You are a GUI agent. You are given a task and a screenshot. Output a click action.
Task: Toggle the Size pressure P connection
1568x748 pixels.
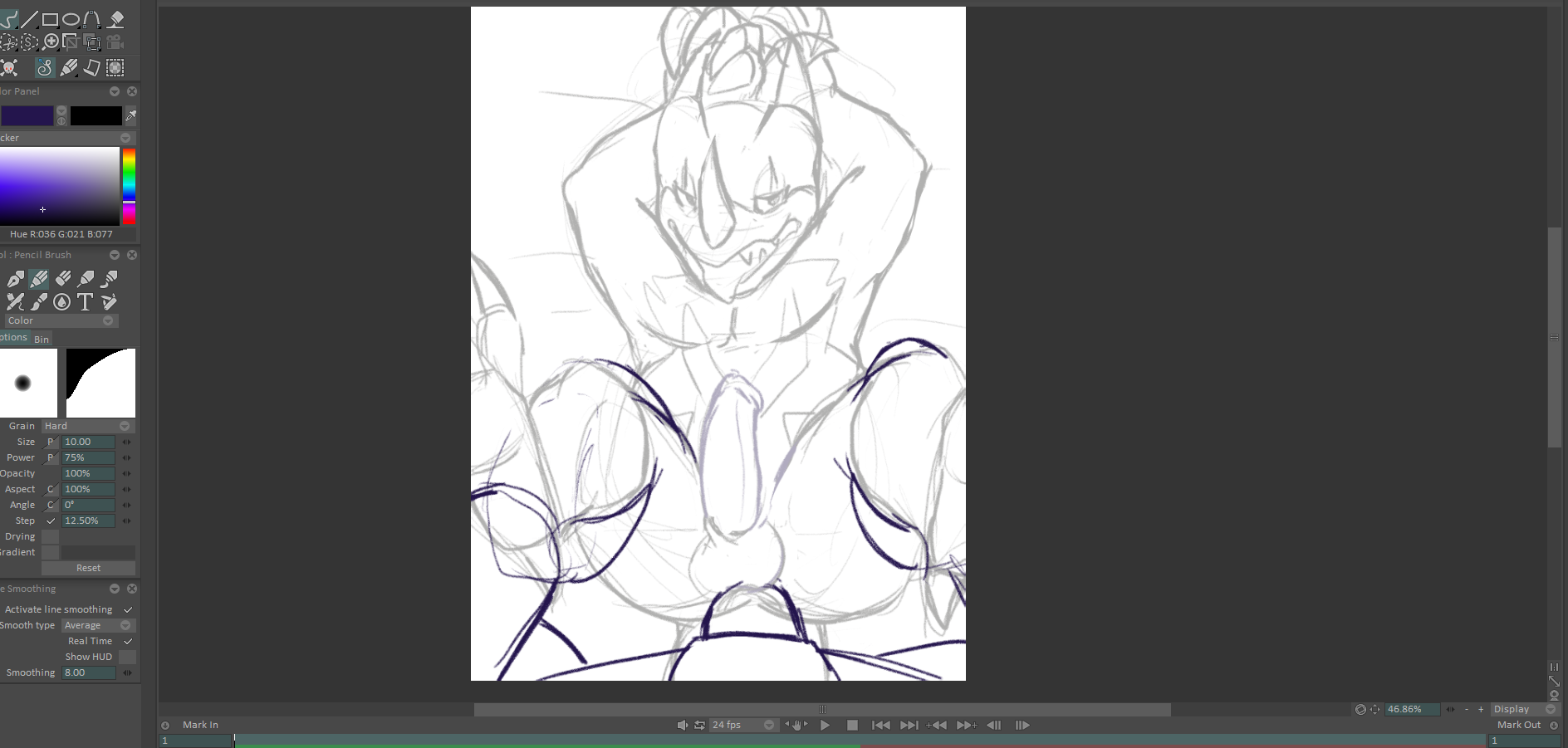coord(51,442)
